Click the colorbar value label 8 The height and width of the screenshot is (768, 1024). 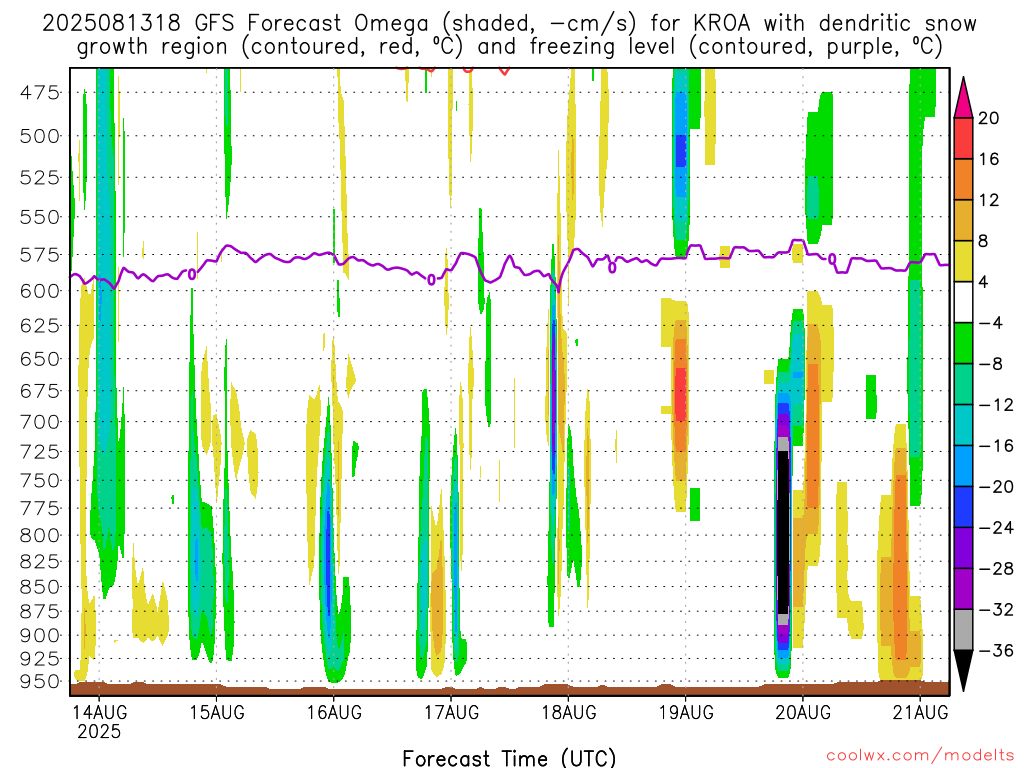tap(984, 242)
